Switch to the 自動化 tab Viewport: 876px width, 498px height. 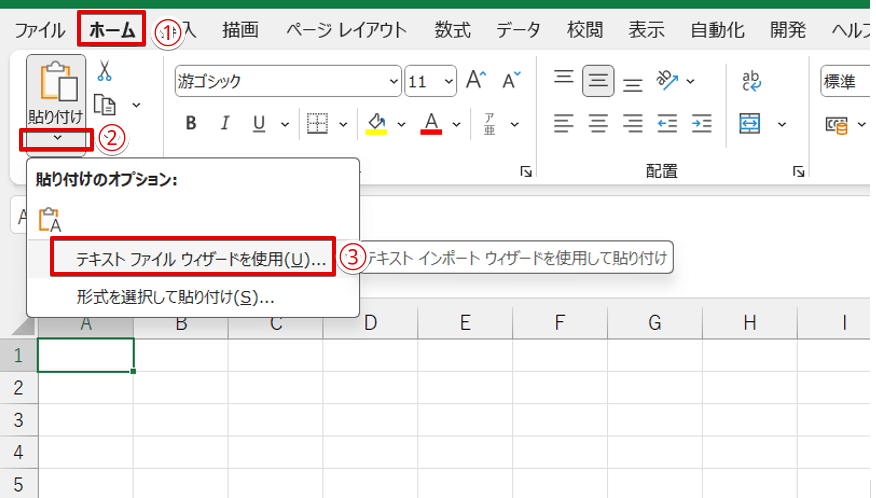point(717,30)
